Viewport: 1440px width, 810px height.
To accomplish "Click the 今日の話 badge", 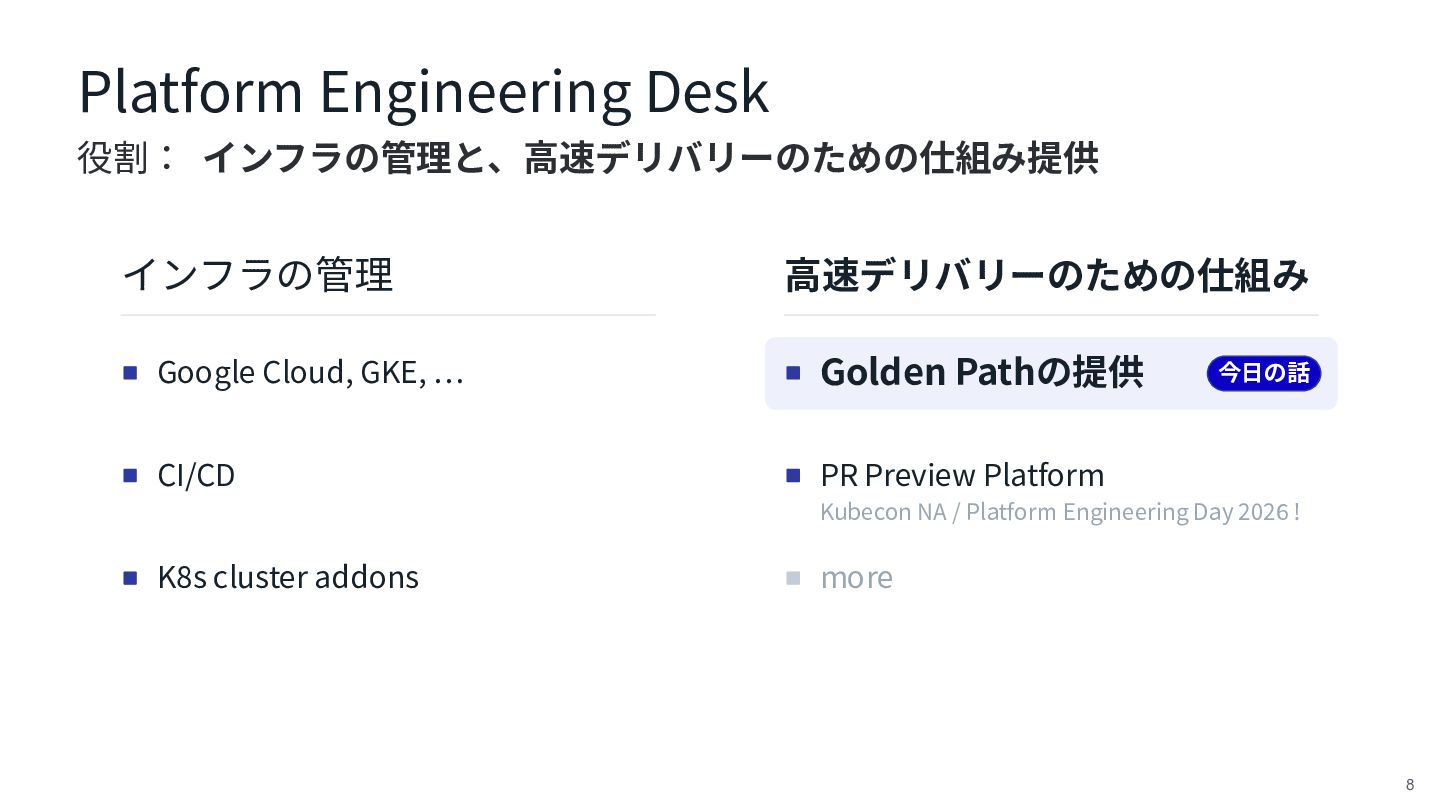I will tap(1264, 373).
